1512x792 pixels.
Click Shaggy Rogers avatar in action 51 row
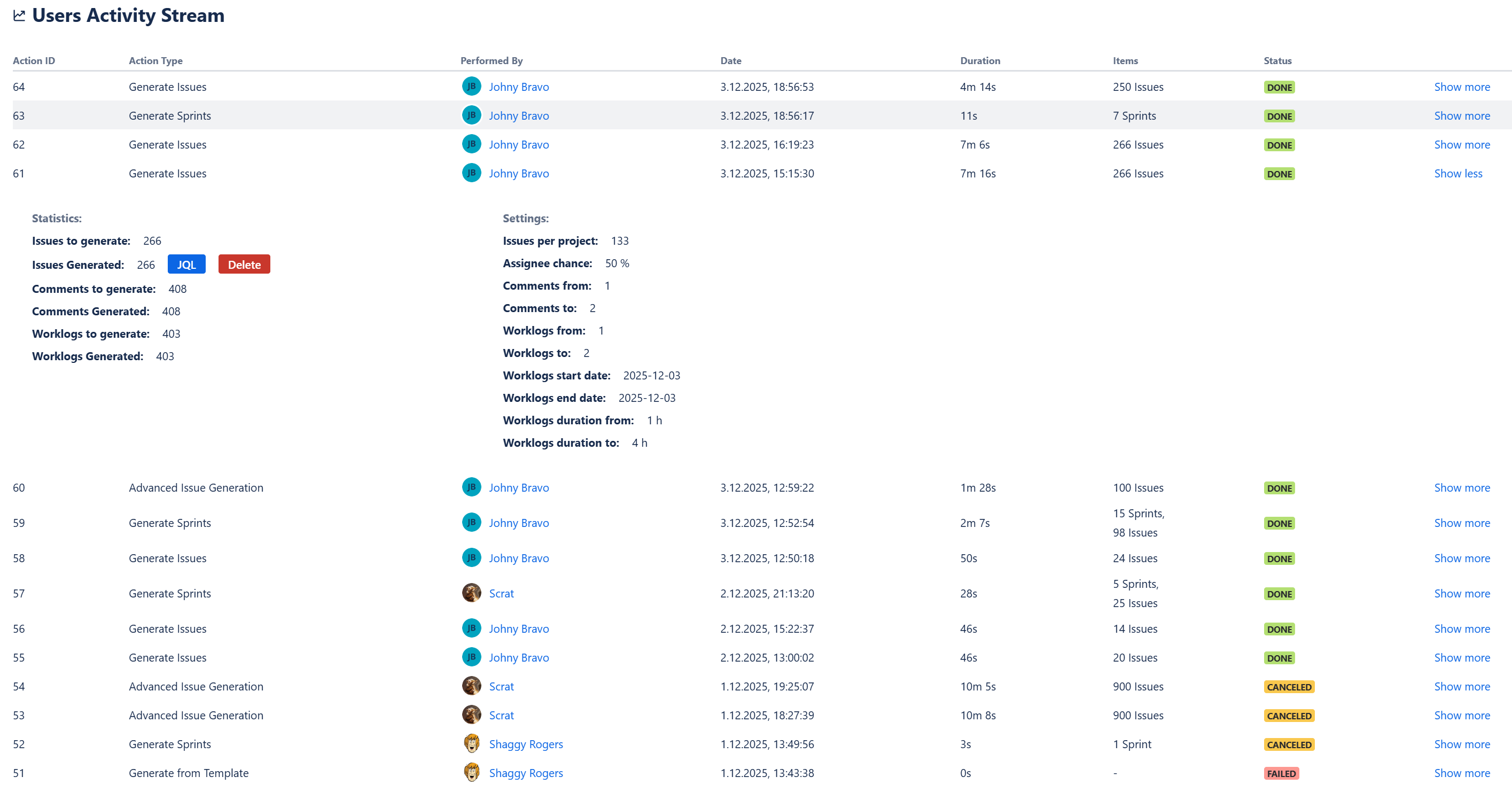pos(471,773)
